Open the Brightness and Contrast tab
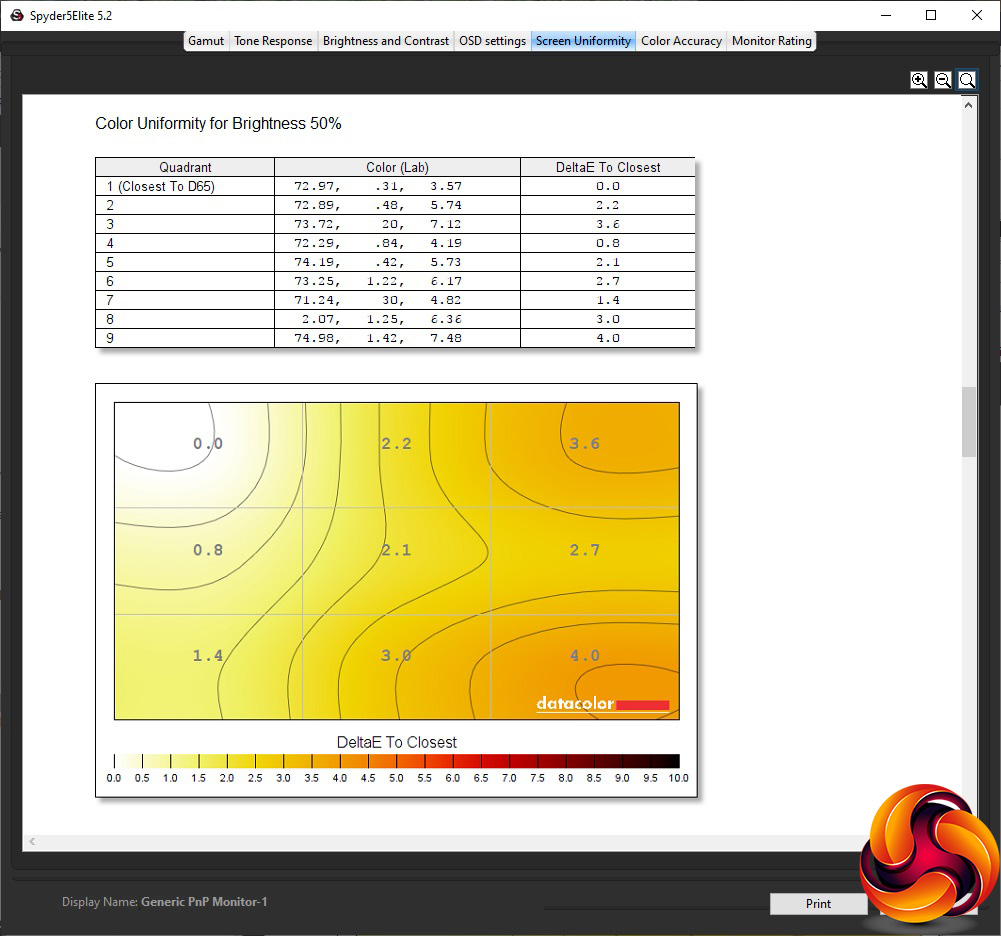 click(x=386, y=41)
